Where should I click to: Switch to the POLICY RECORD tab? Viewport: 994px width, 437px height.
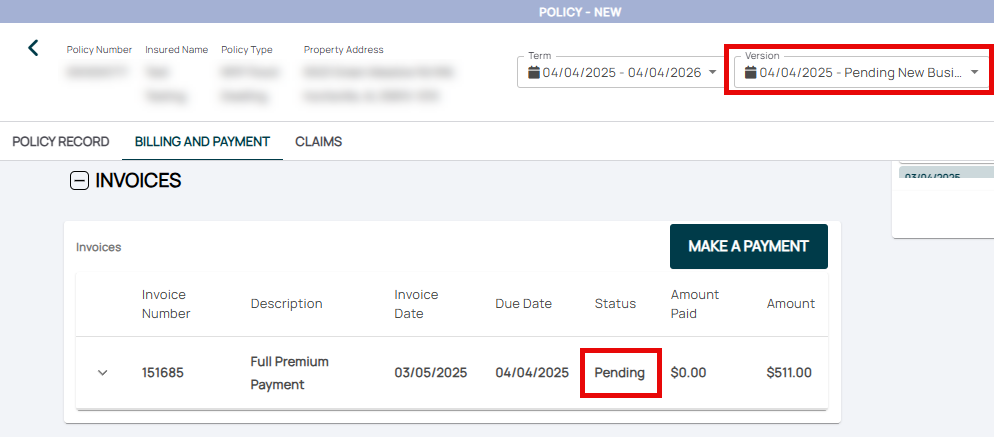(60, 142)
